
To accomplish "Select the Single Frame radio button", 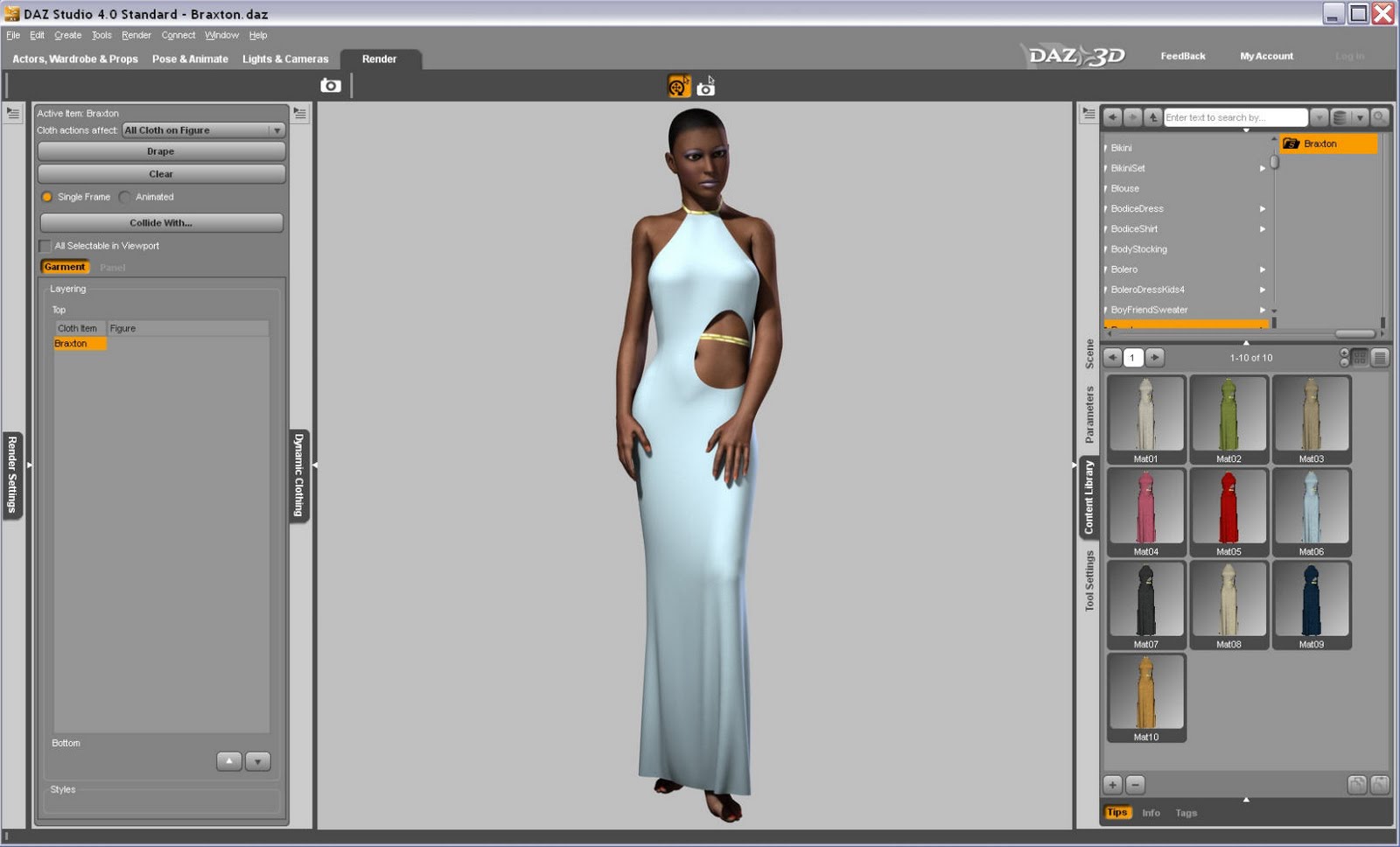I will click(x=47, y=197).
